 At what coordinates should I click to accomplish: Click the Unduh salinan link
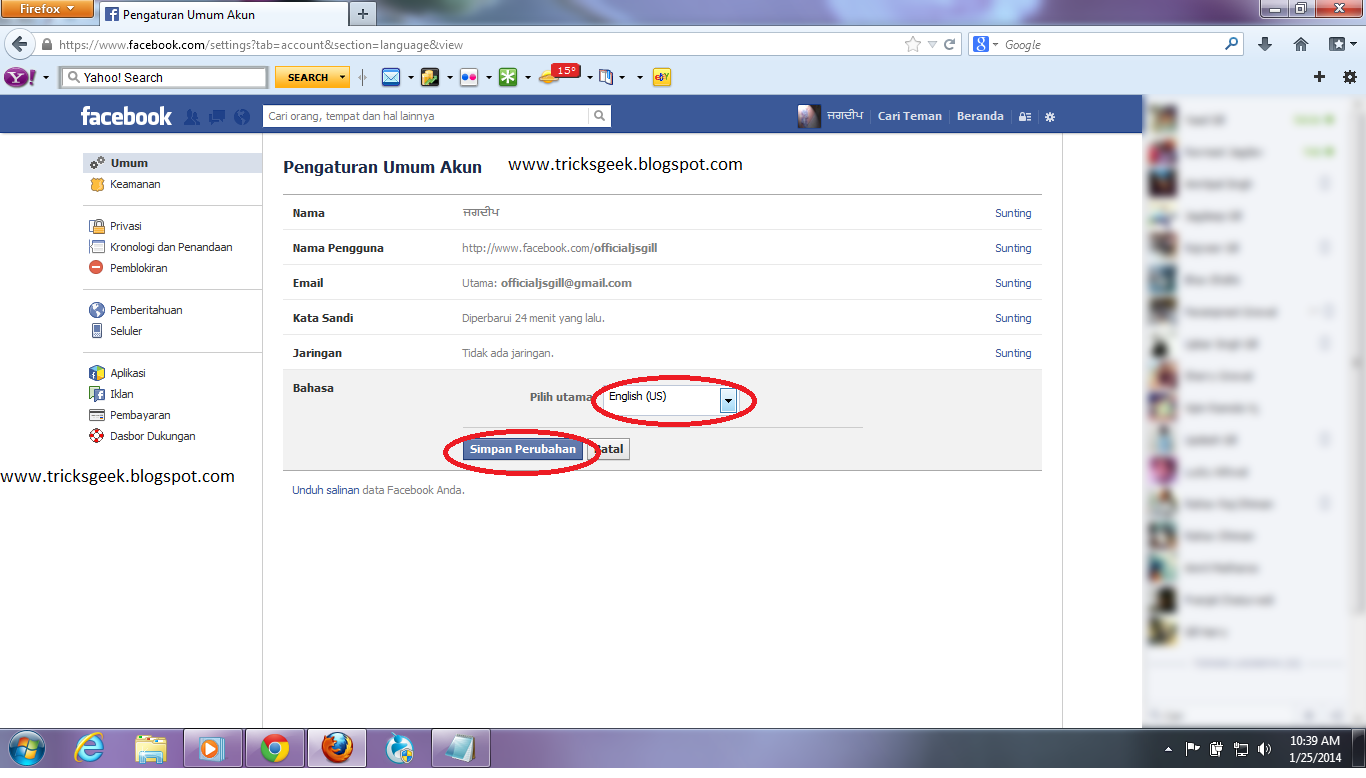point(325,490)
